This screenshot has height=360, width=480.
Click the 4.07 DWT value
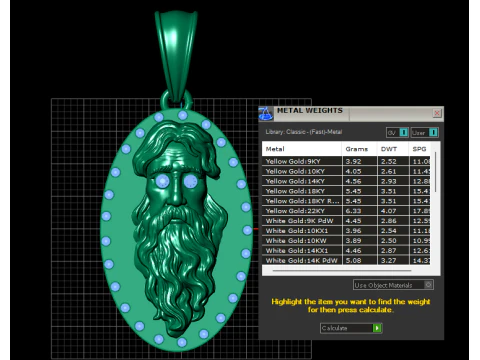pos(389,211)
